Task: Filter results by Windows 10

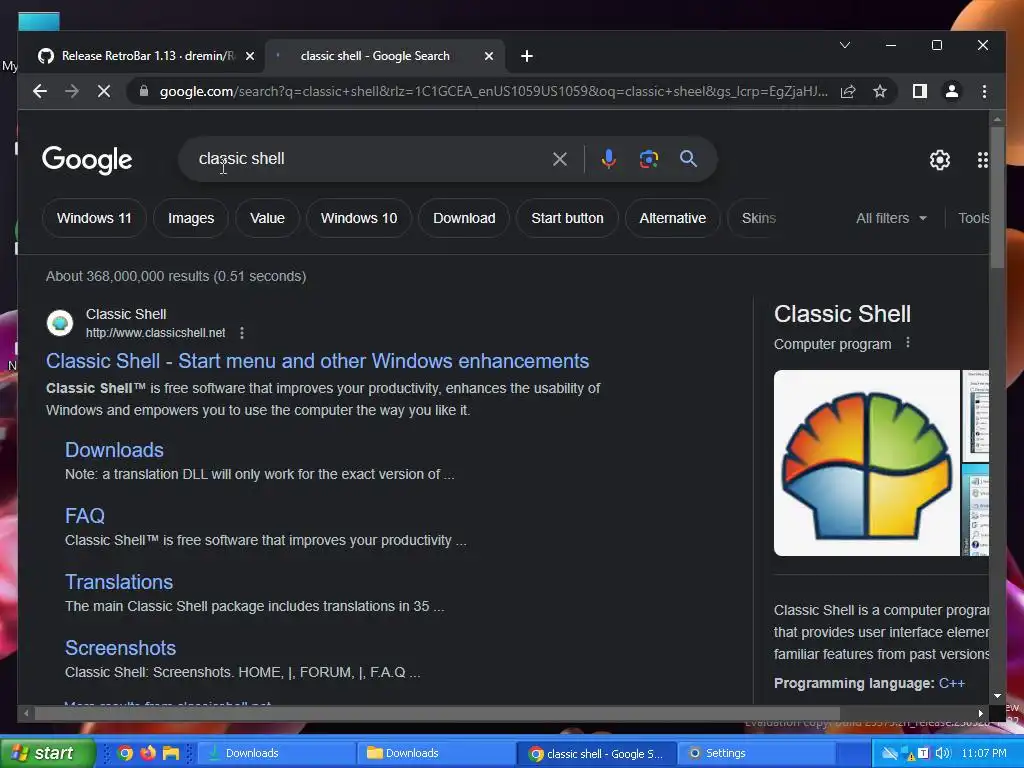Action: [359, 218]
